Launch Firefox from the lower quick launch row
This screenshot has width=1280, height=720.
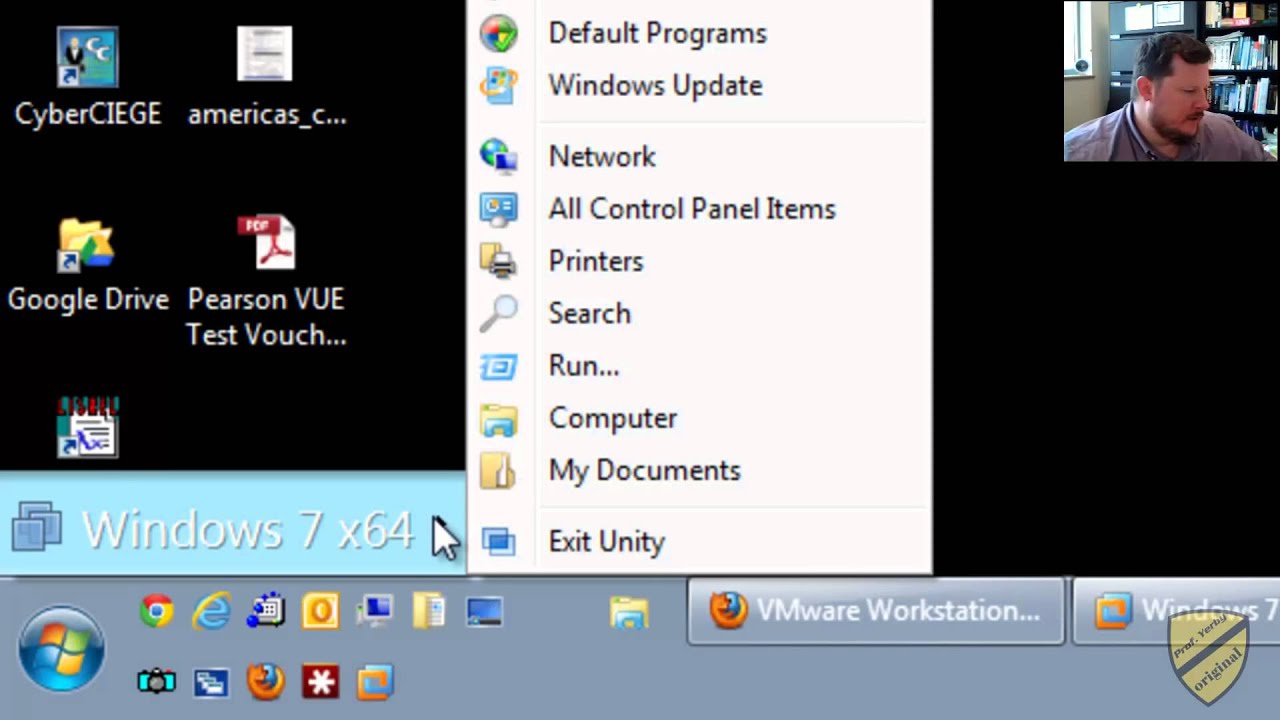pyautogui.click(x=265, y=682)
